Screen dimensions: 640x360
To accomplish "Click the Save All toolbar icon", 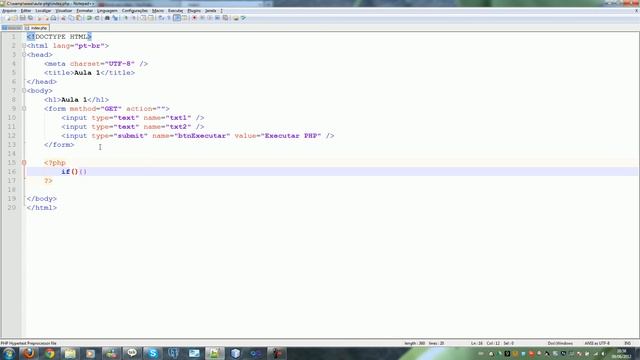I will [x=30, y=18].
